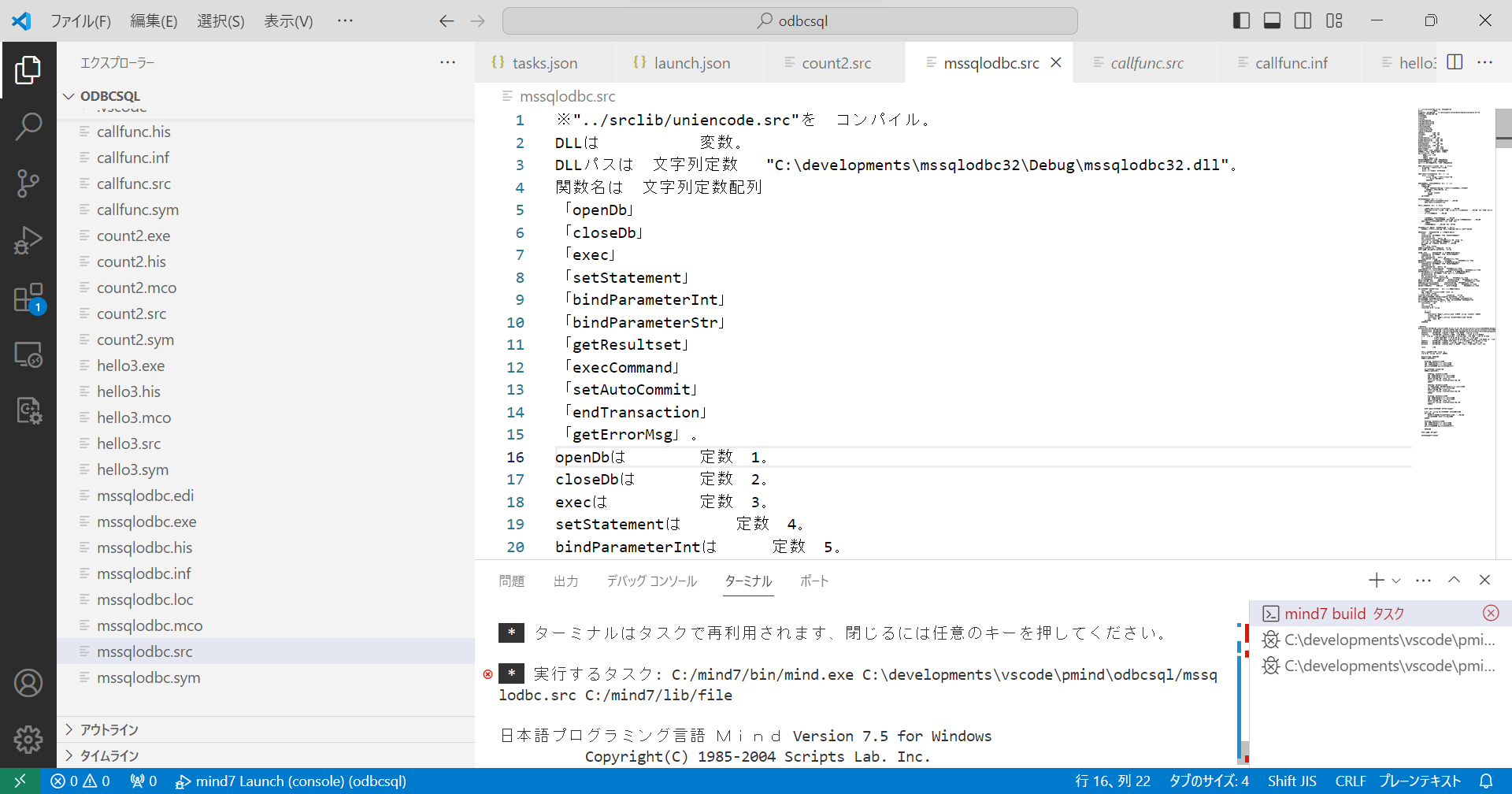
Task: Click the editor minimap code overview
Action: [x=1456, y=273]
